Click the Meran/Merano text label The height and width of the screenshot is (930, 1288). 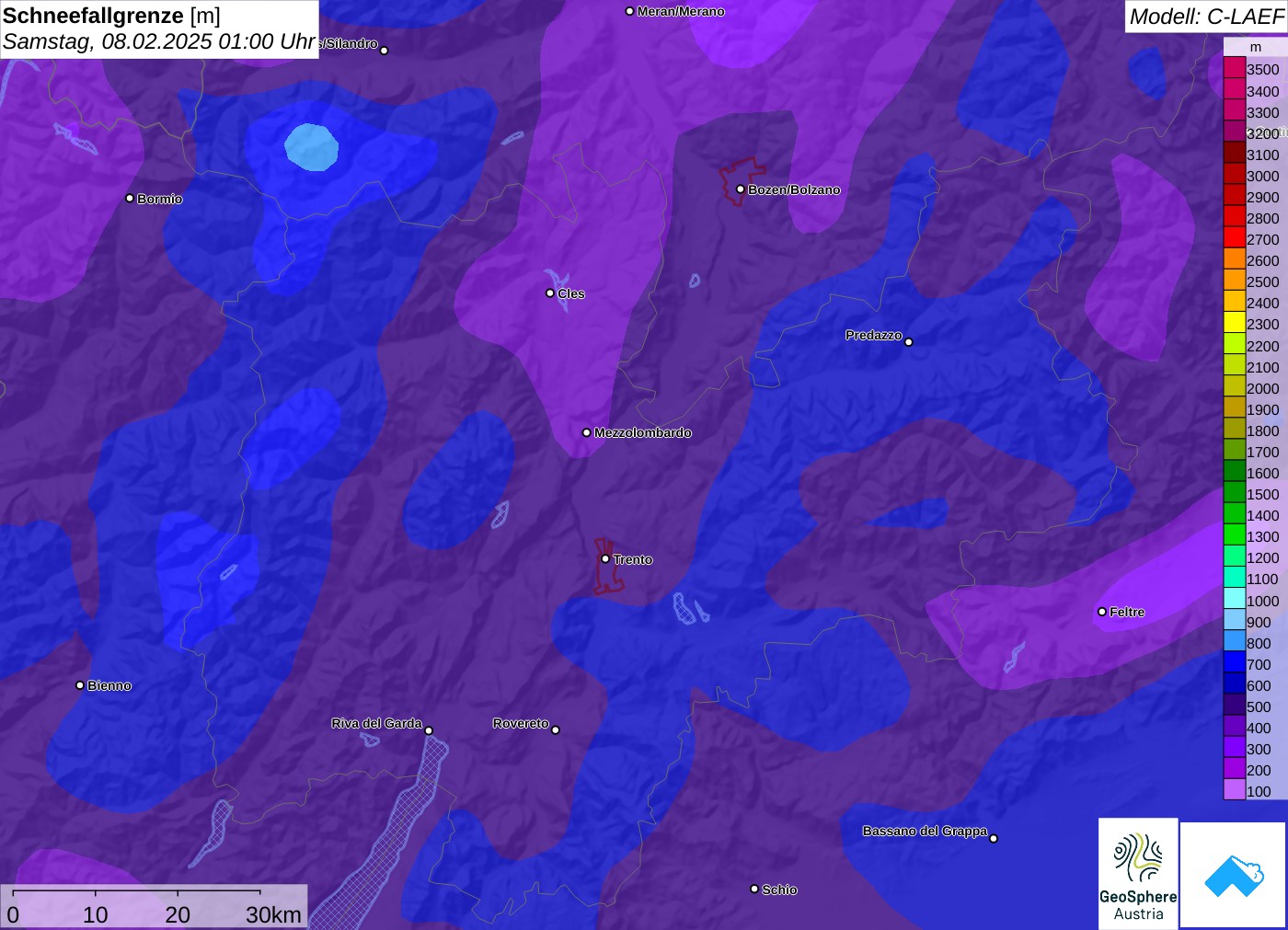681,11
